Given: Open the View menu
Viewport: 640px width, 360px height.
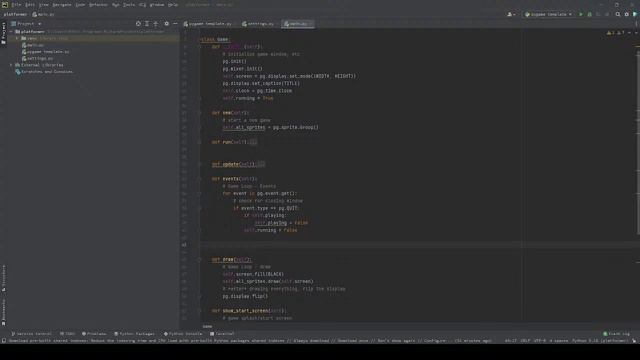Looking at the screenshot, I should point(44,4).
